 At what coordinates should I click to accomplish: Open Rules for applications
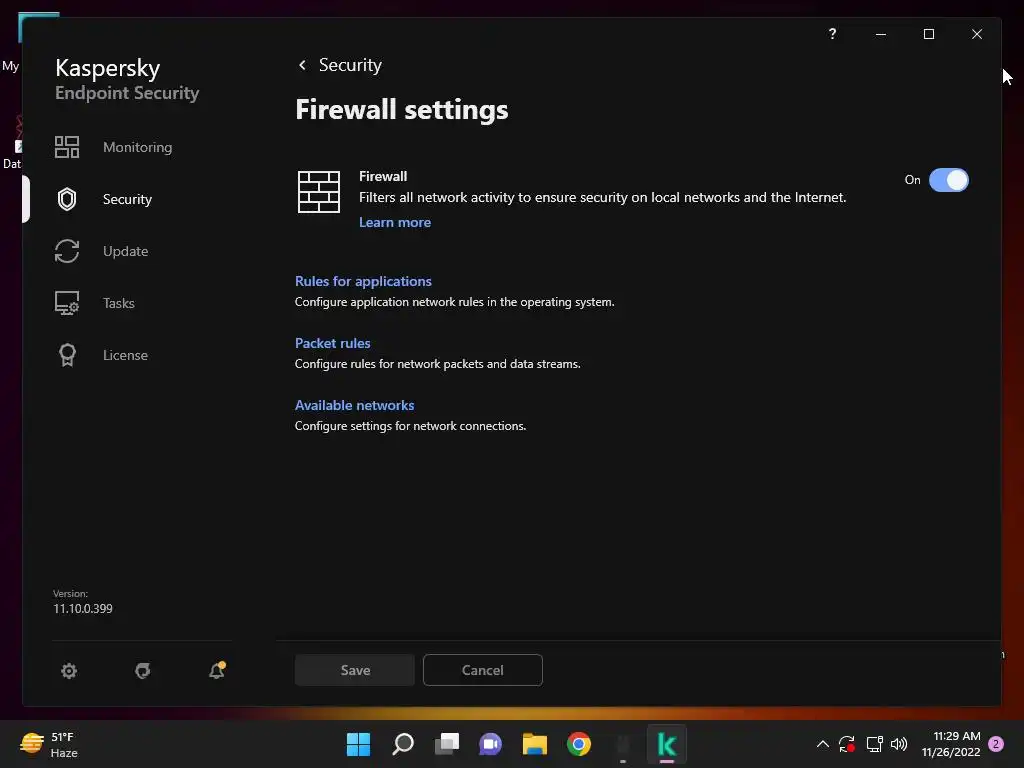363,281
